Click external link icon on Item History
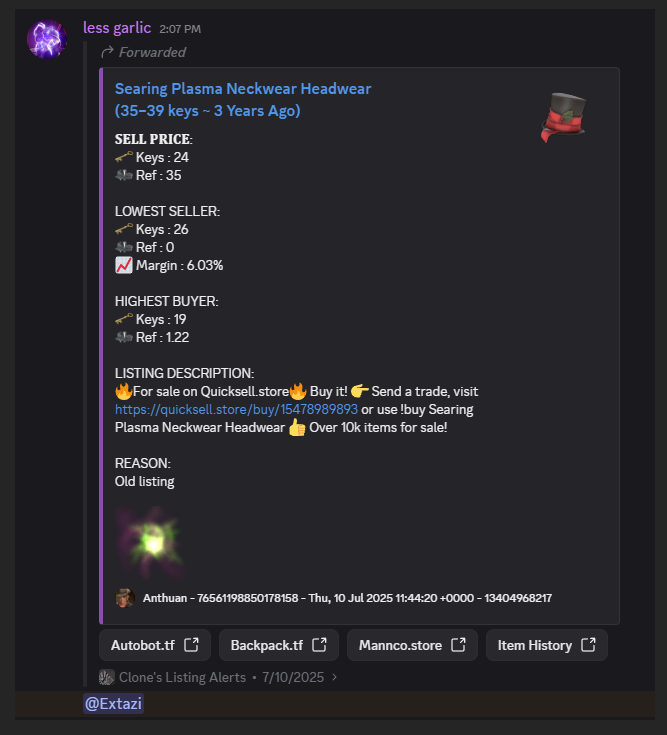 click(x=588, y=645)
